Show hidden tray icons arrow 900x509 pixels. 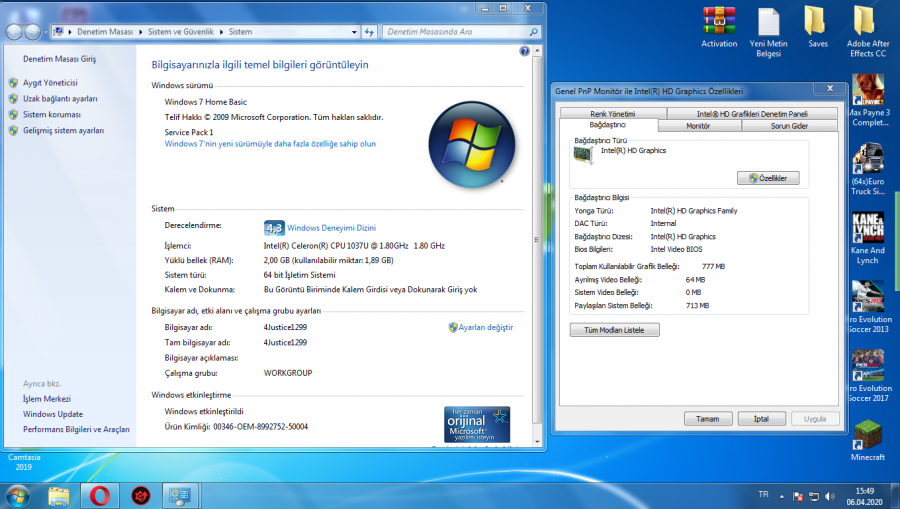point(781,496)
